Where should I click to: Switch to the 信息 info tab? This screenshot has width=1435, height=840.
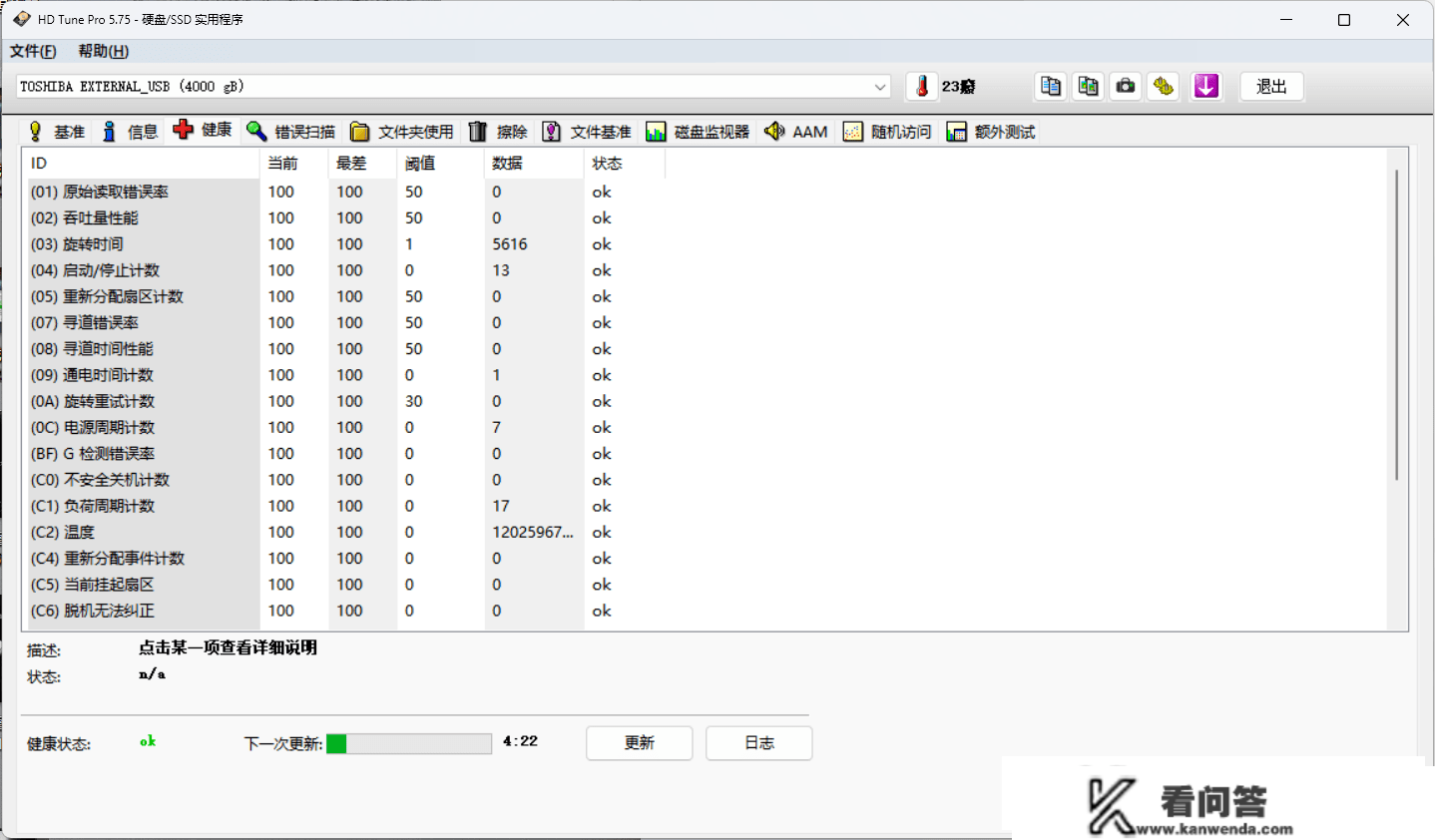coord(131,132)
